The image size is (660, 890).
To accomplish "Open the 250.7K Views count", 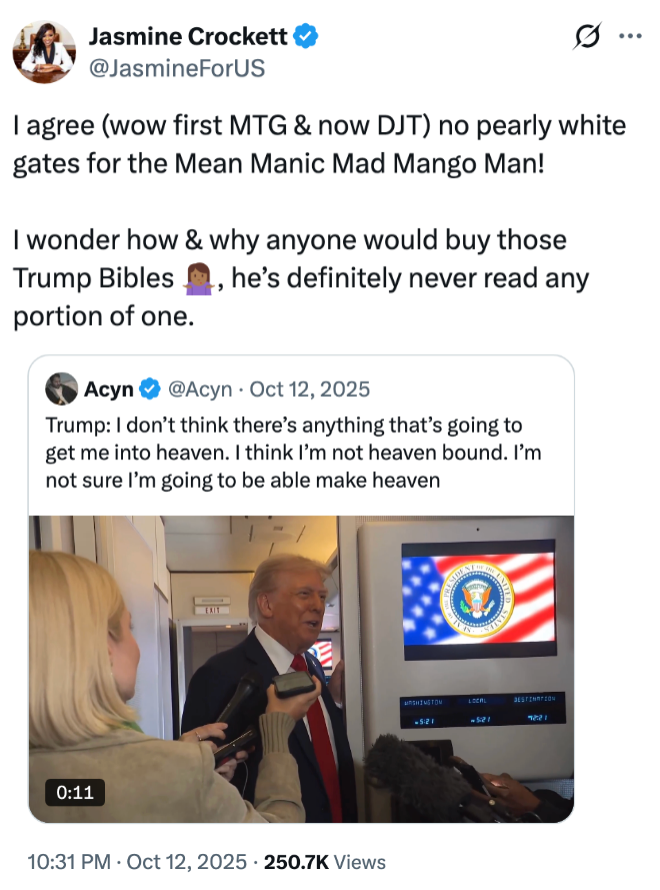I will pos(323,862).
